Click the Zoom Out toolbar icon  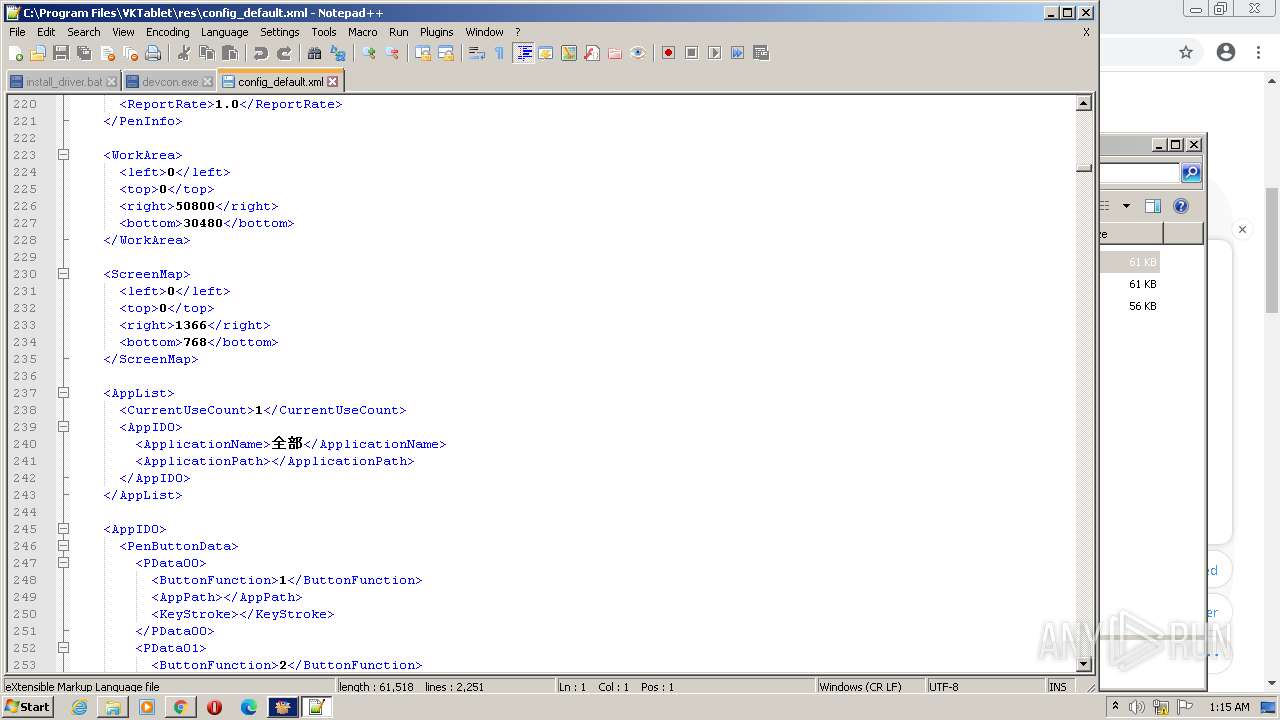pos(392,53)
